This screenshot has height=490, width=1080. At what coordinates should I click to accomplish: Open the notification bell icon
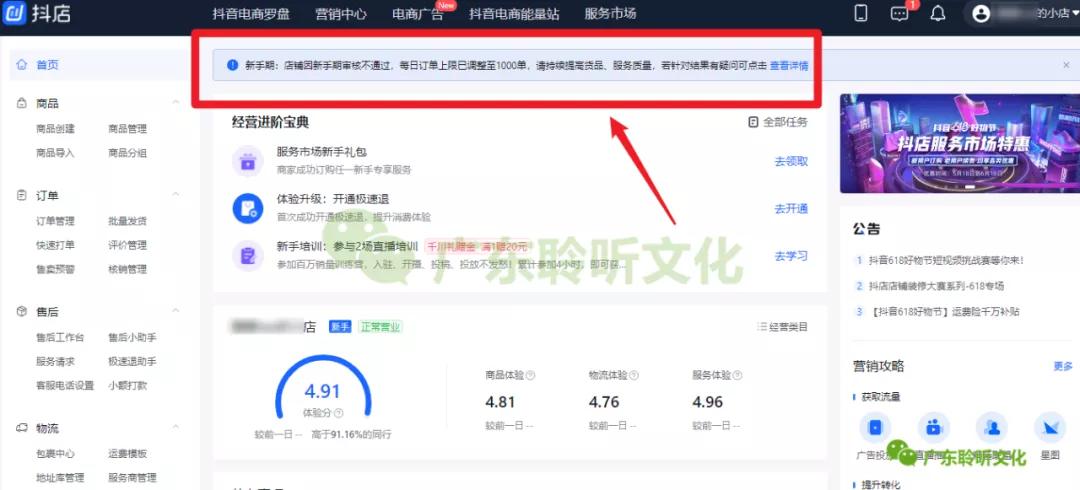937,13
